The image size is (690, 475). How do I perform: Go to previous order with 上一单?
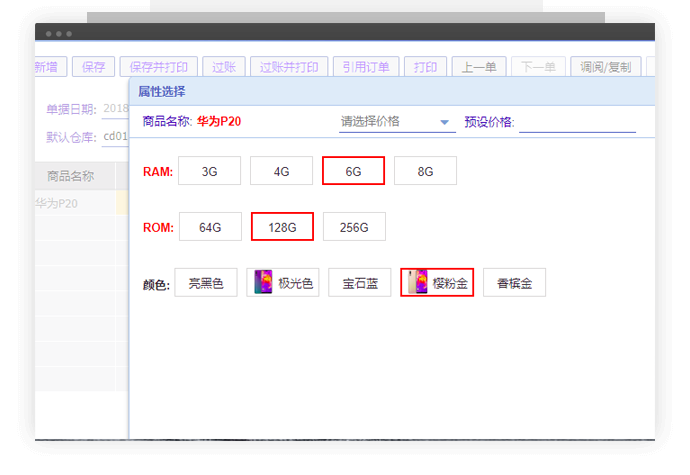[x=479, y=67]
